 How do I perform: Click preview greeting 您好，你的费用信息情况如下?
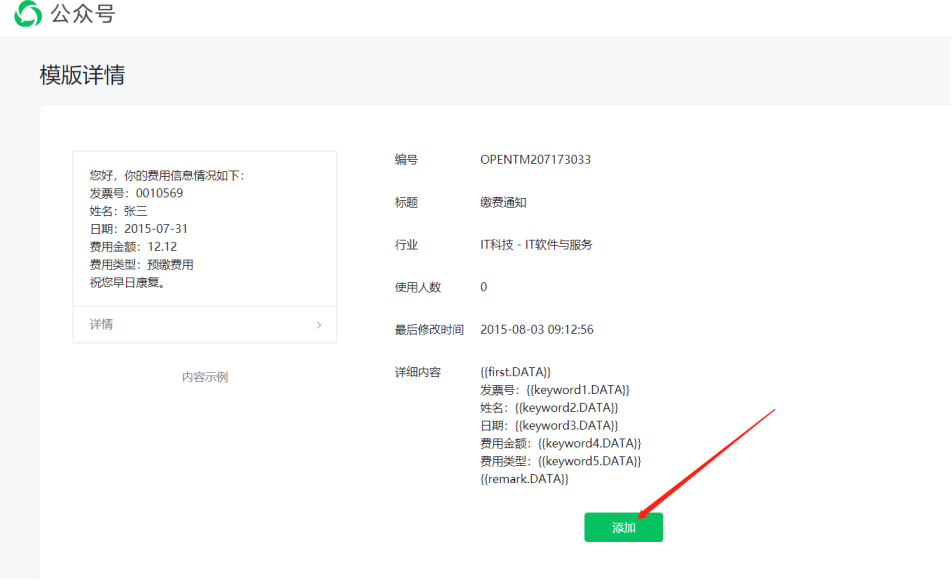[x=167, y=176]
